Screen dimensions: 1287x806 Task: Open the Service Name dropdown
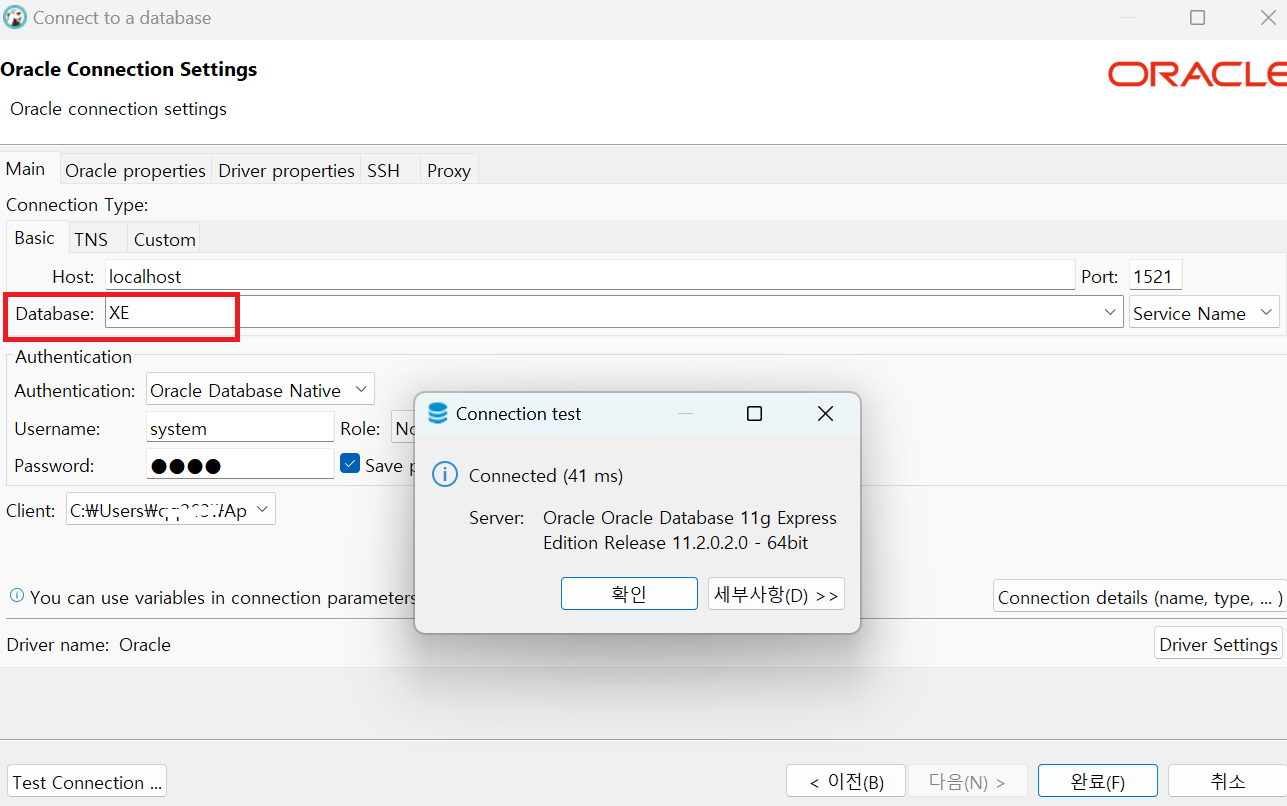tap(1204, 312)
